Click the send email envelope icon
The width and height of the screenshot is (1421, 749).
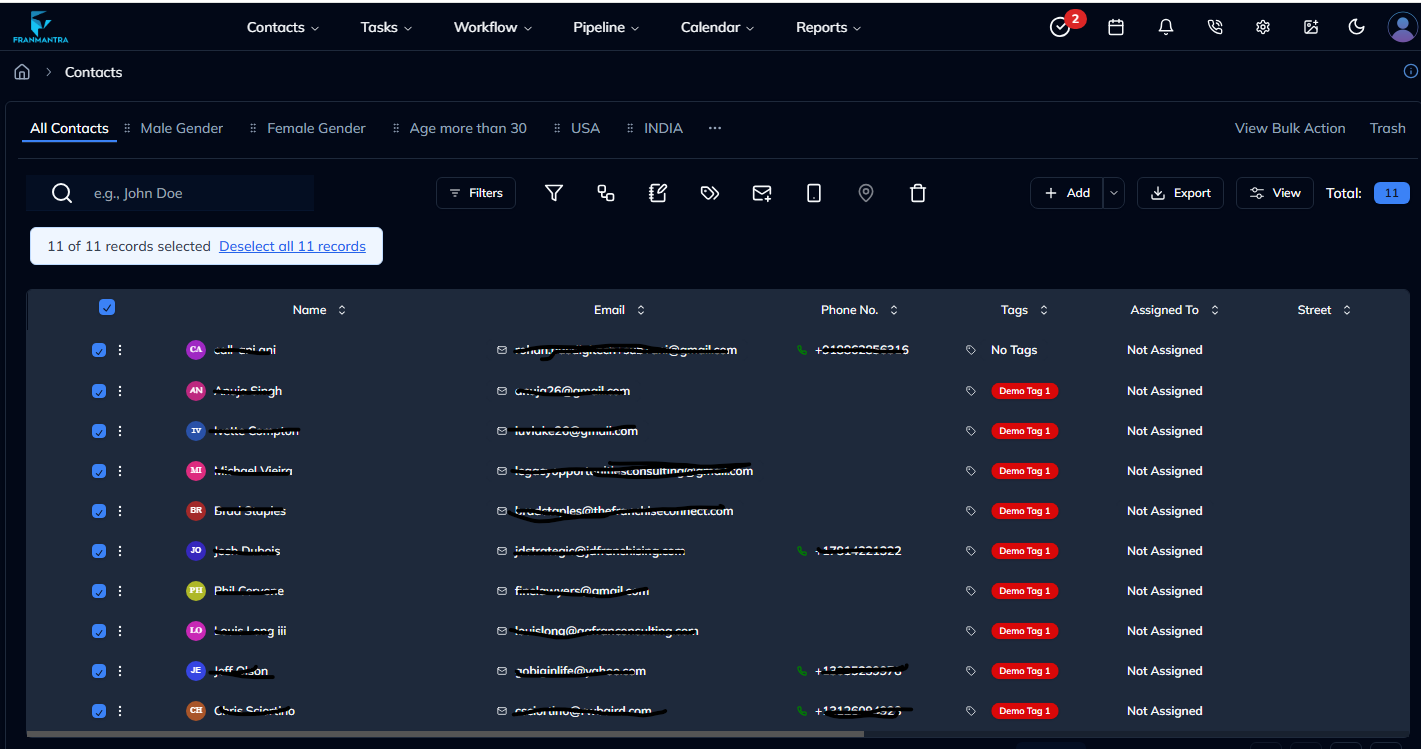[762, 193]
